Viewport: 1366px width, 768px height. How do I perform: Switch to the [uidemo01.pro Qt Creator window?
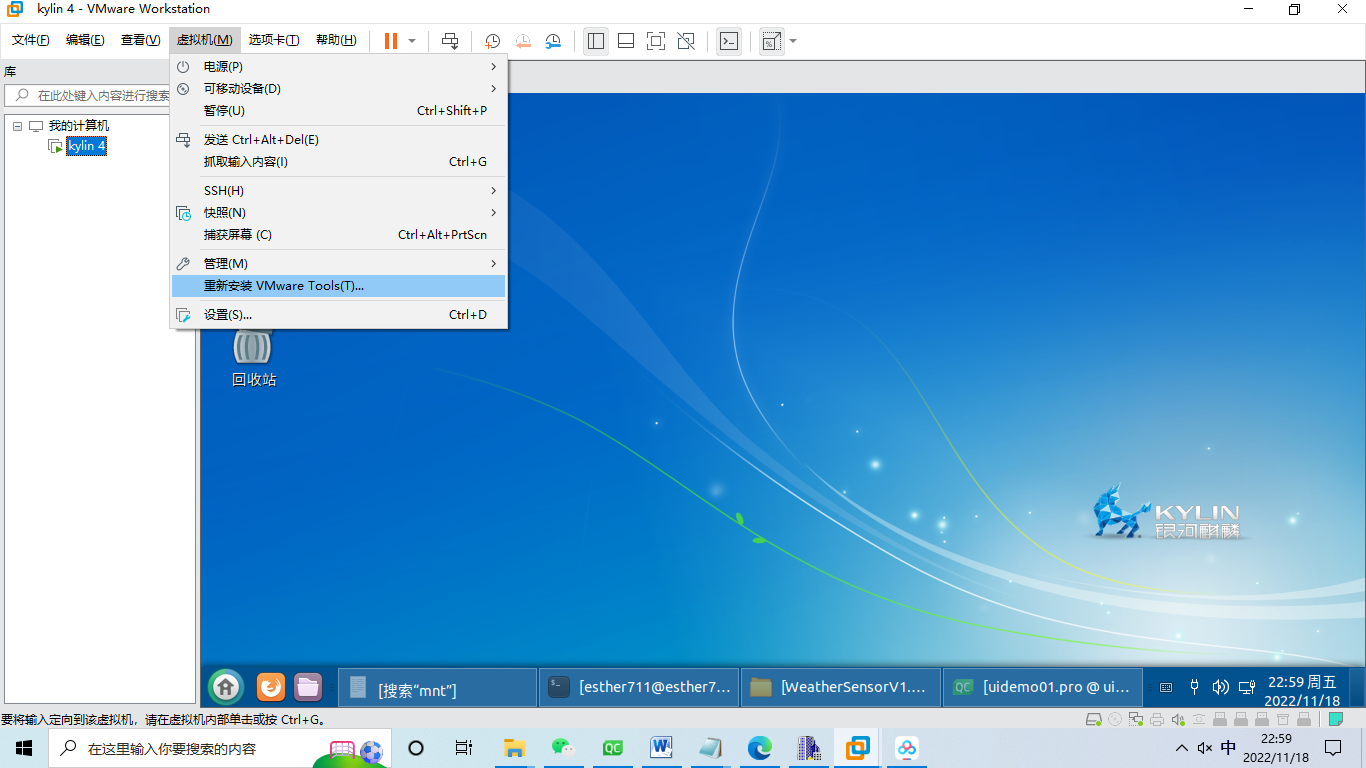(1043, 688)
